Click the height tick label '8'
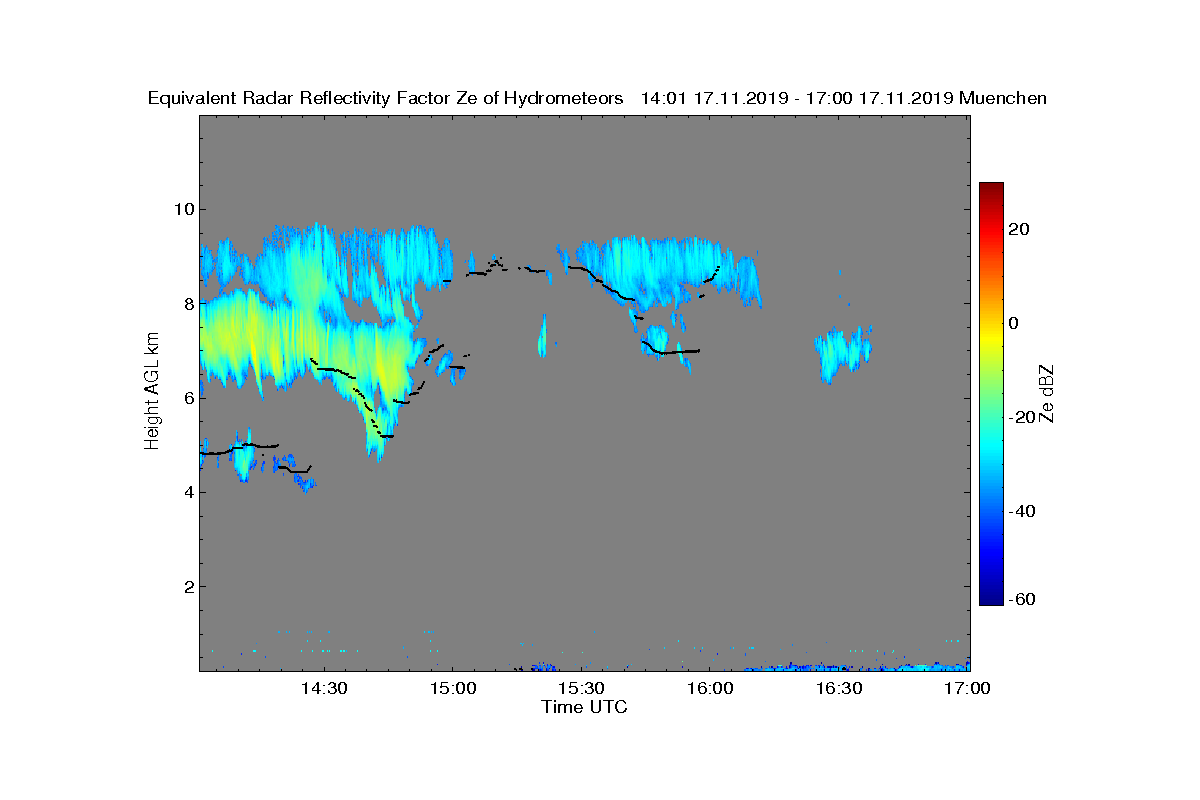1200x800 pixels. pyautogui.click(x=188, y=303)
